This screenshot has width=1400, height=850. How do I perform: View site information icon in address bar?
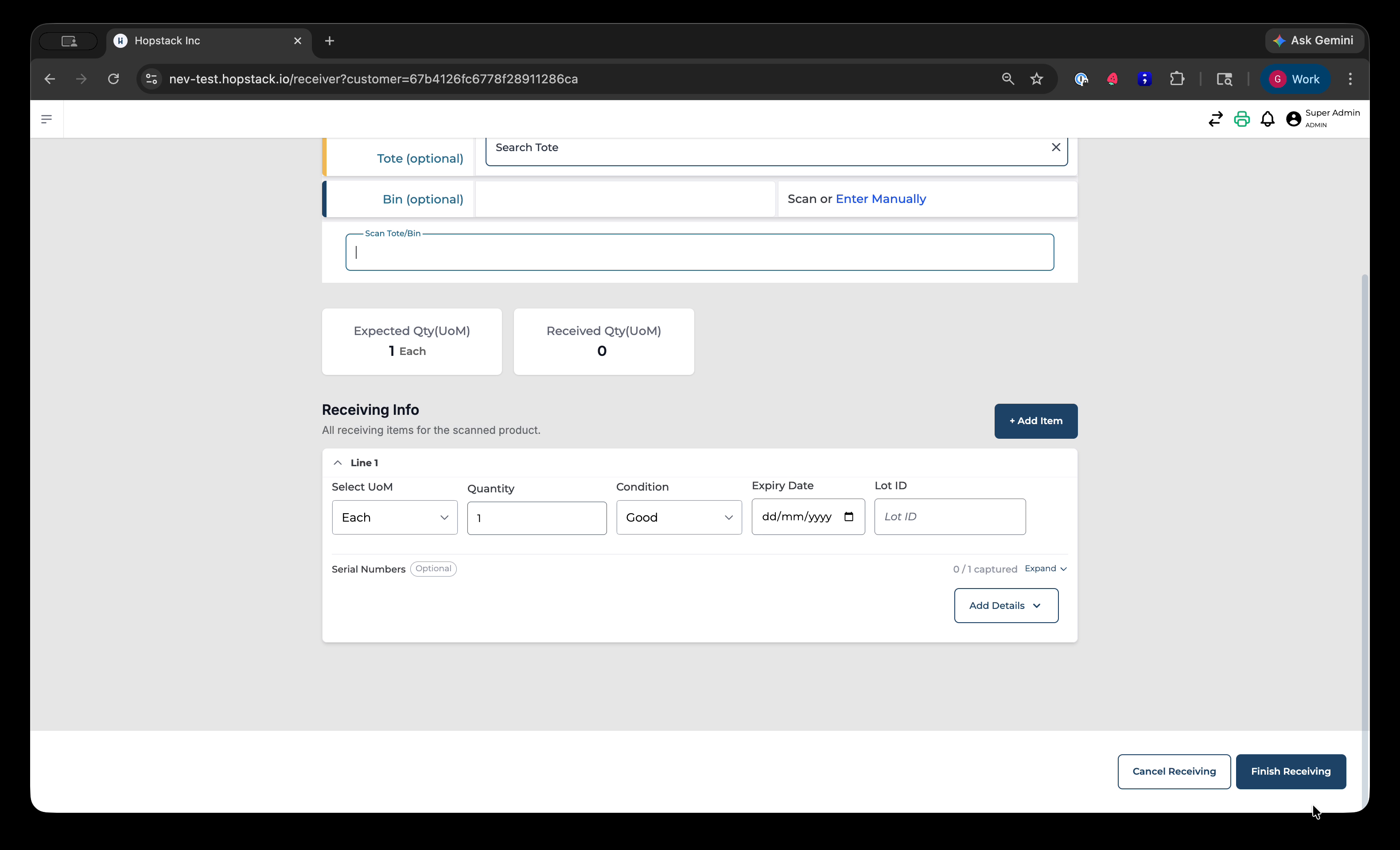point(152,79)
